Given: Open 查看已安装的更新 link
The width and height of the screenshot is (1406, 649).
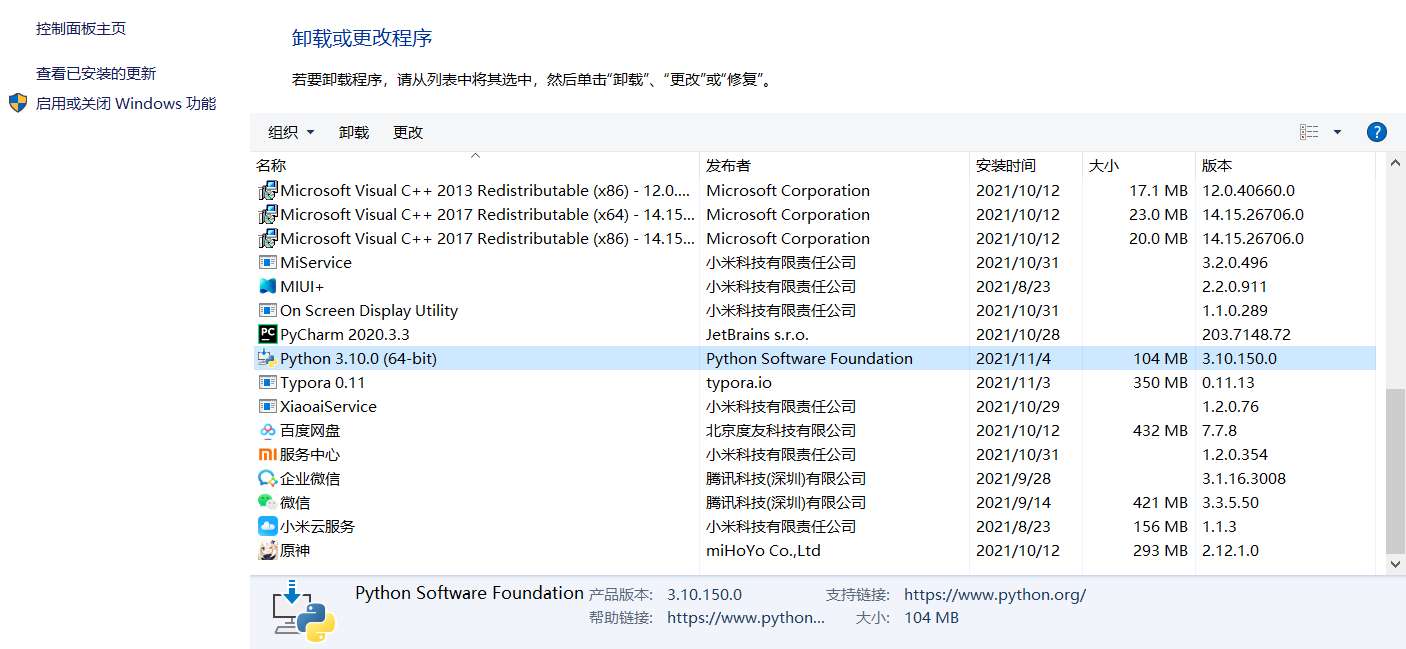Looking at the screenshot, I should [x=96, y=73].
